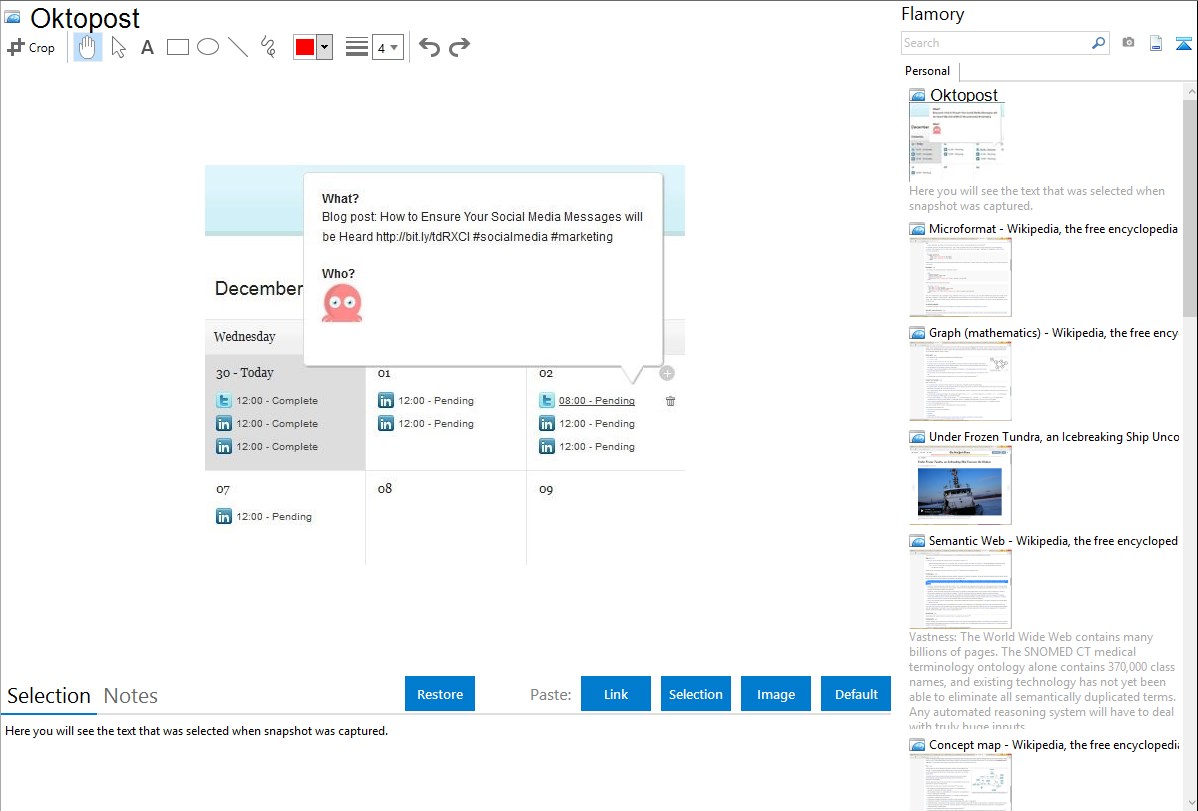
Task: Click the trash icon next to 08:00 post
Action: [x=670, y=401]
